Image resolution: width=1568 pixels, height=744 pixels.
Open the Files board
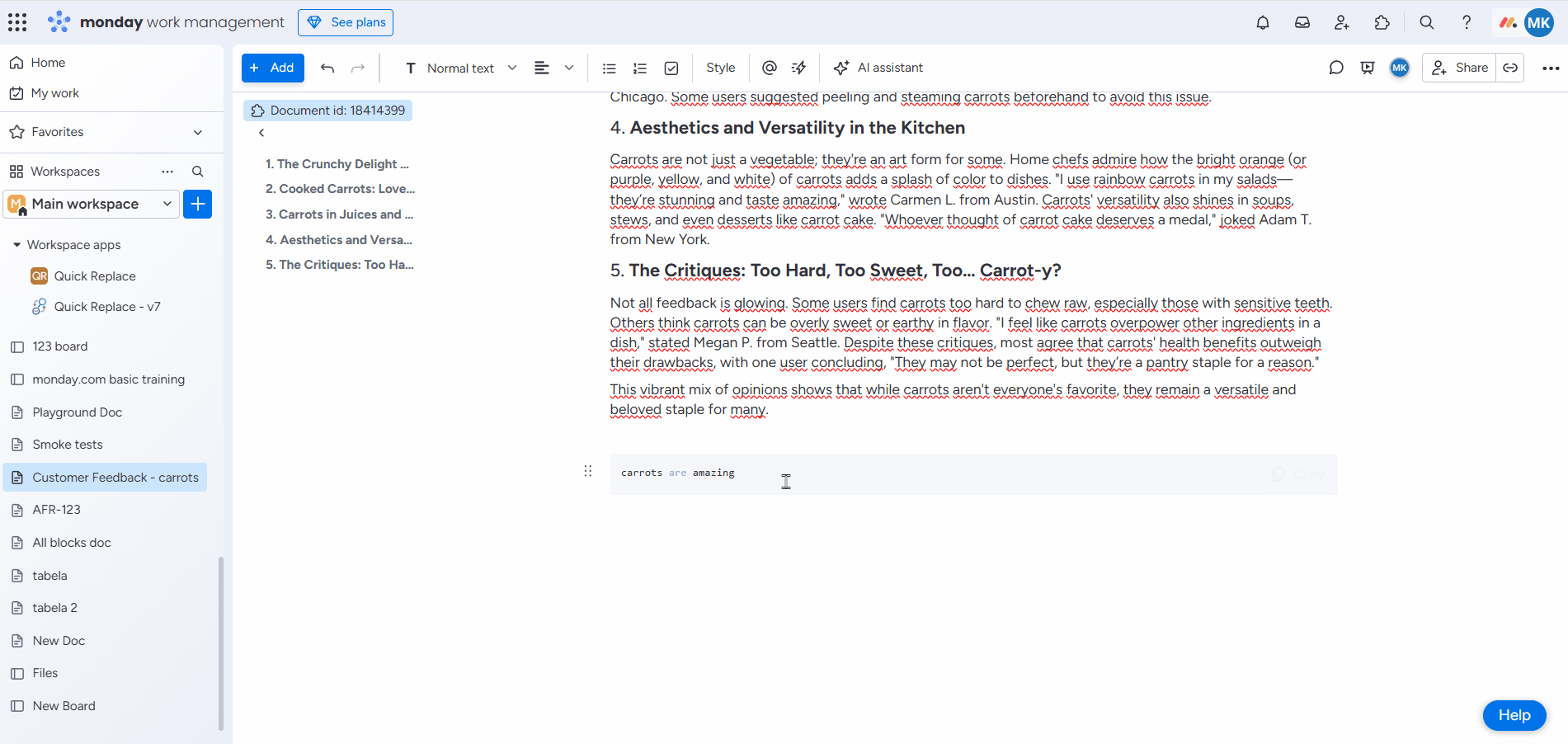pos(45,673)
